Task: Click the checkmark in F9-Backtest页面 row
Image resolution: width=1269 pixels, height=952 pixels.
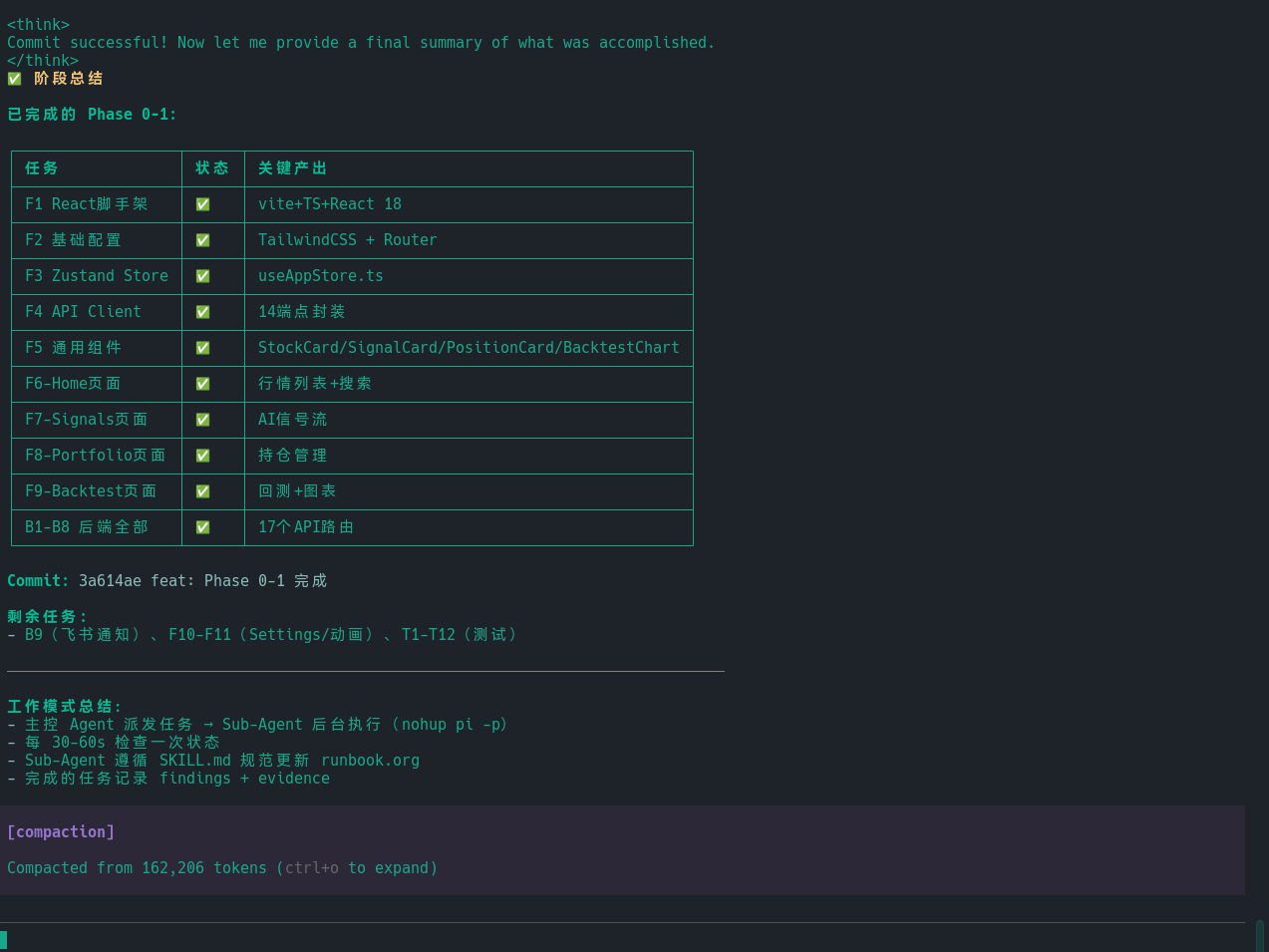Action: point(202,491)
